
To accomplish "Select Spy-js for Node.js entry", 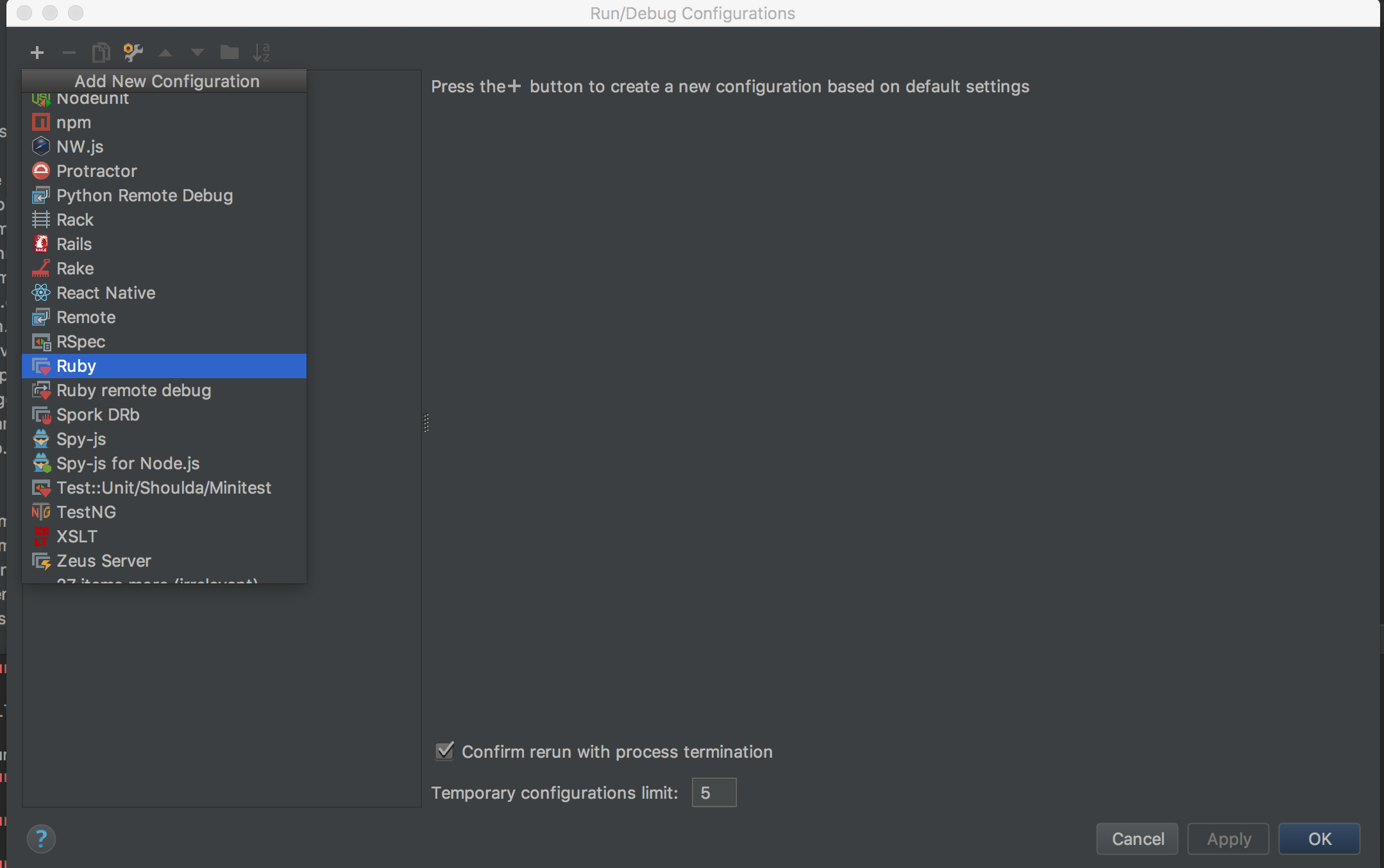I will 164,463.
